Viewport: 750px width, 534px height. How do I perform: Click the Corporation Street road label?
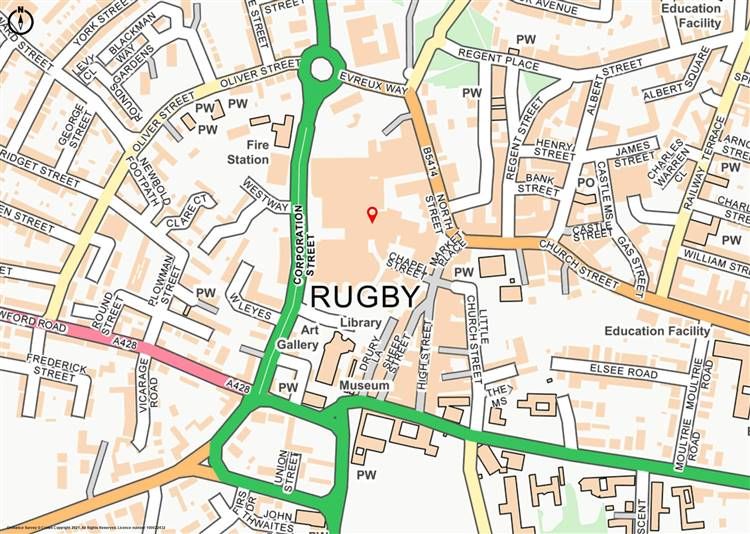pyautogui.click(x=304, y=245)
